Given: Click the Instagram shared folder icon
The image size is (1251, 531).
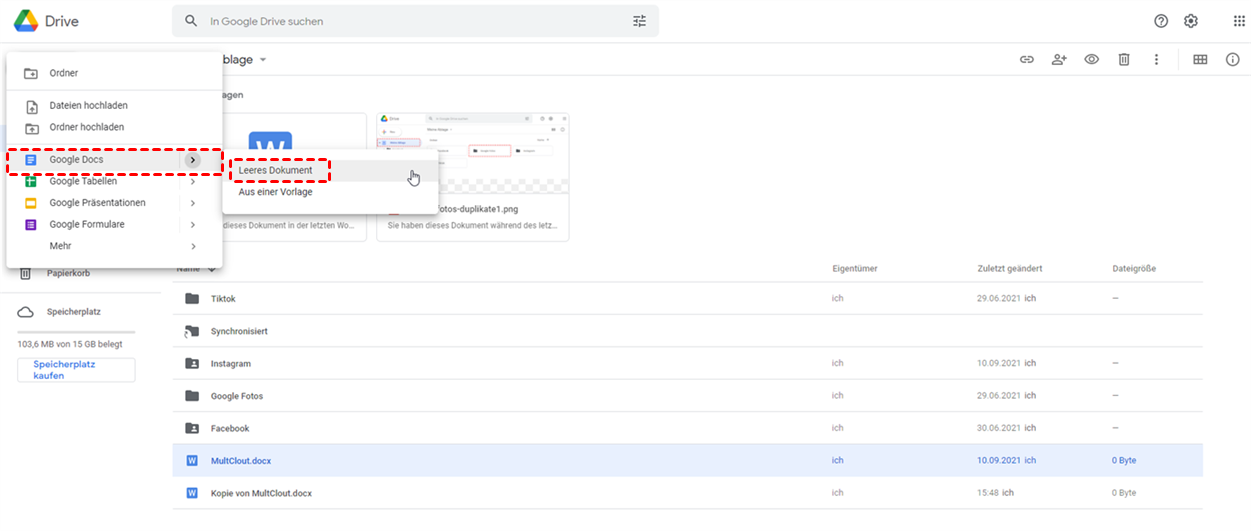Looking at the screenshot, I should click(x=192, y=364).
